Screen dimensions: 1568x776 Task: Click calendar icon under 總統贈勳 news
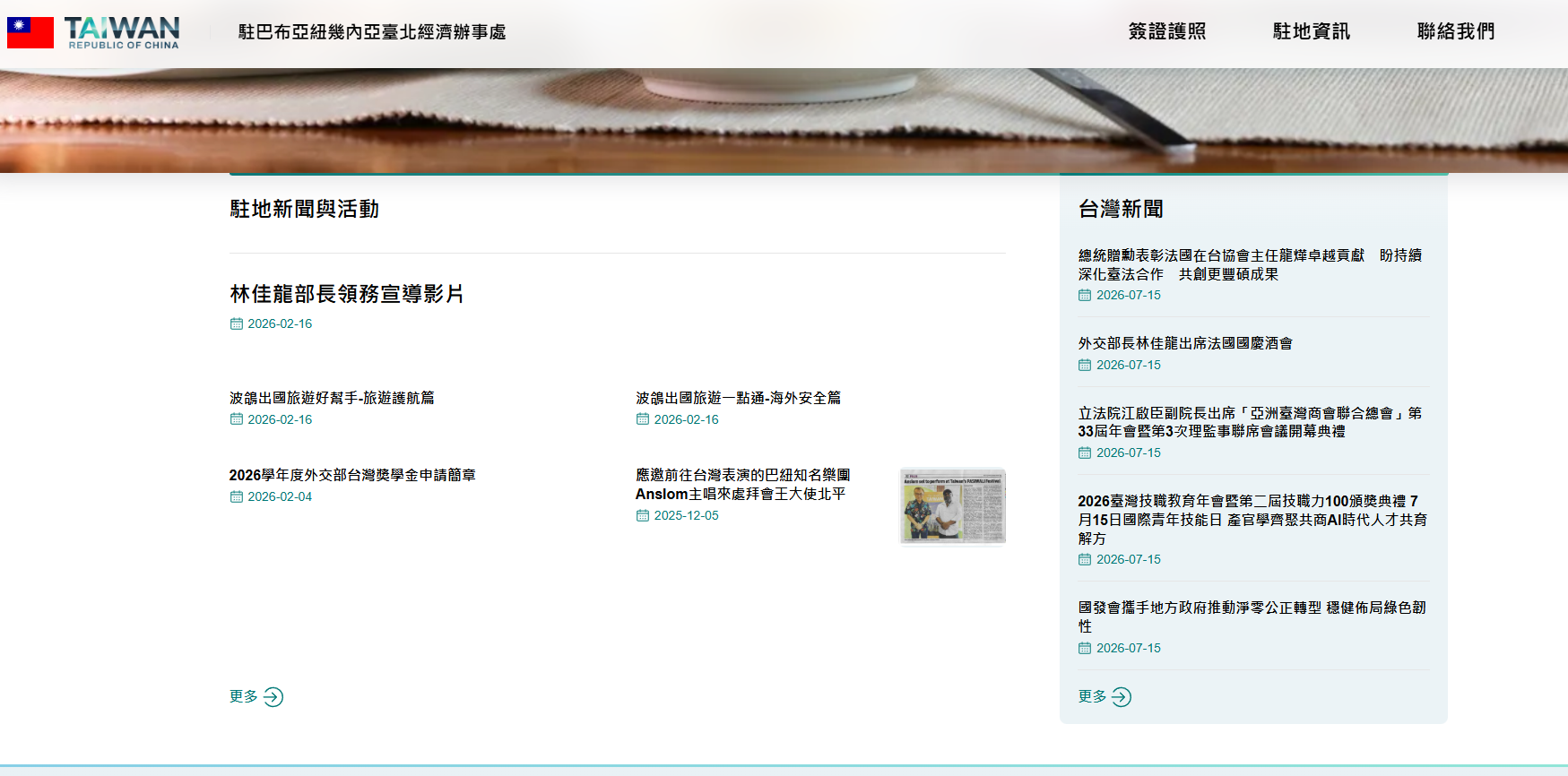[x=1085, y=295]
